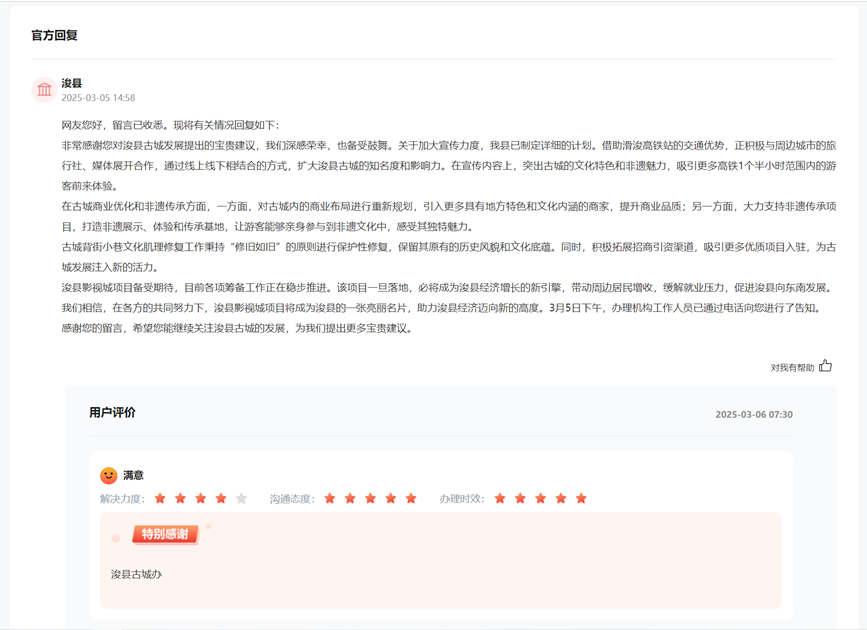Mark reply as helpful via 对我有帮助
Screen dimensions: 867x630
[792, 368]
